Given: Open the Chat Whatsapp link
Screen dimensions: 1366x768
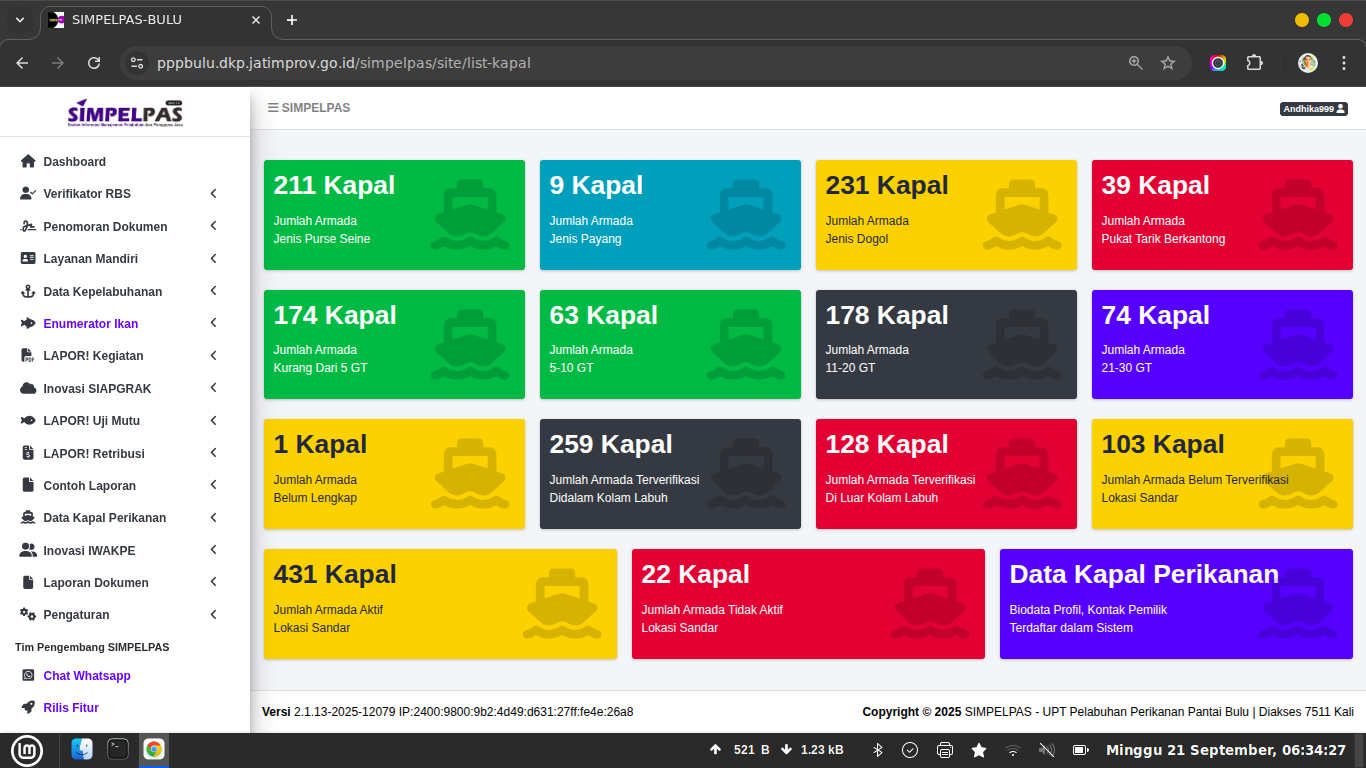Looking at the screenshot, I should click(87, 676).
